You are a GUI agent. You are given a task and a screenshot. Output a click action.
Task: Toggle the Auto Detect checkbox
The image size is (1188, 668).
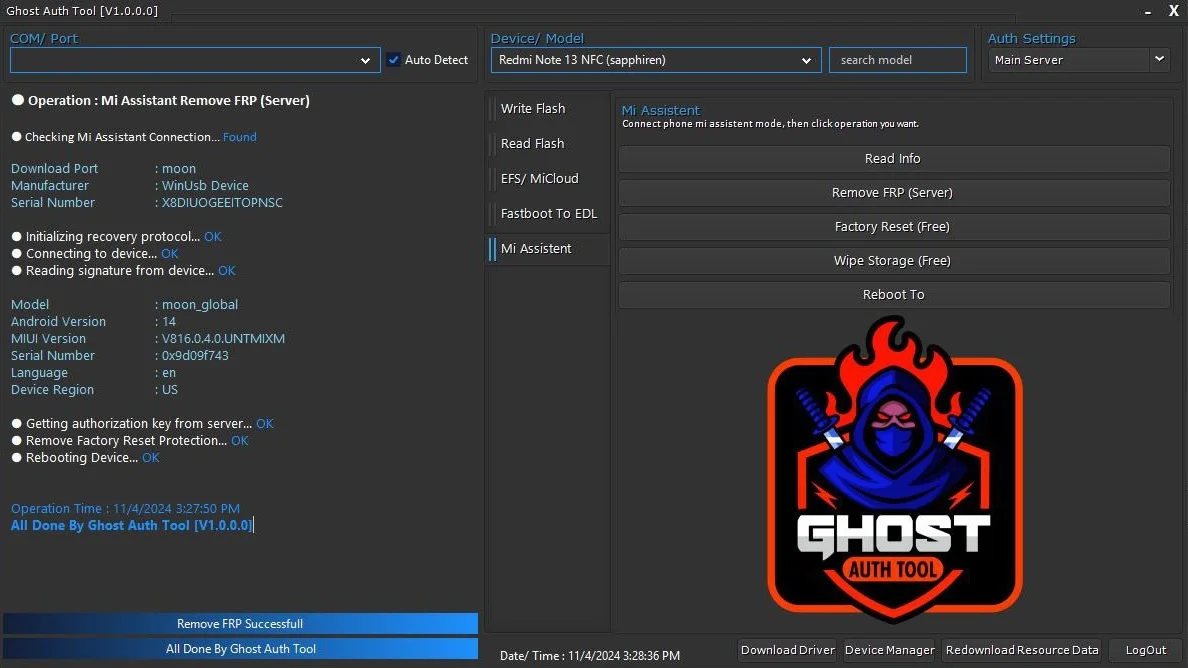(x=393, y=60)
